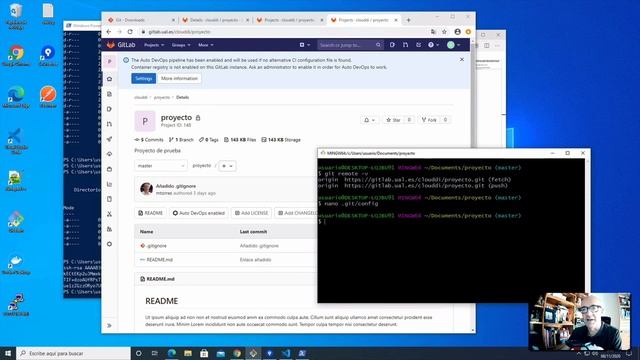Open Operations icon in GitLab sidebar
Image resolution: width=640 pixels, height=360 pixels.
pyautogui.click(x=109, y=154)
